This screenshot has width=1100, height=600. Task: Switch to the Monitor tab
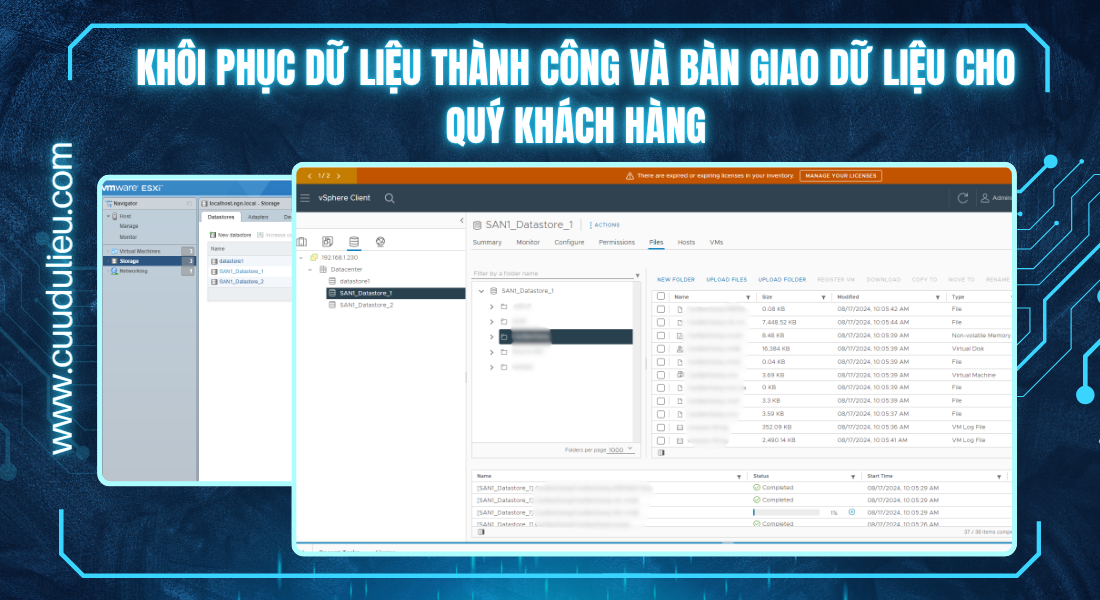[528, 242]
